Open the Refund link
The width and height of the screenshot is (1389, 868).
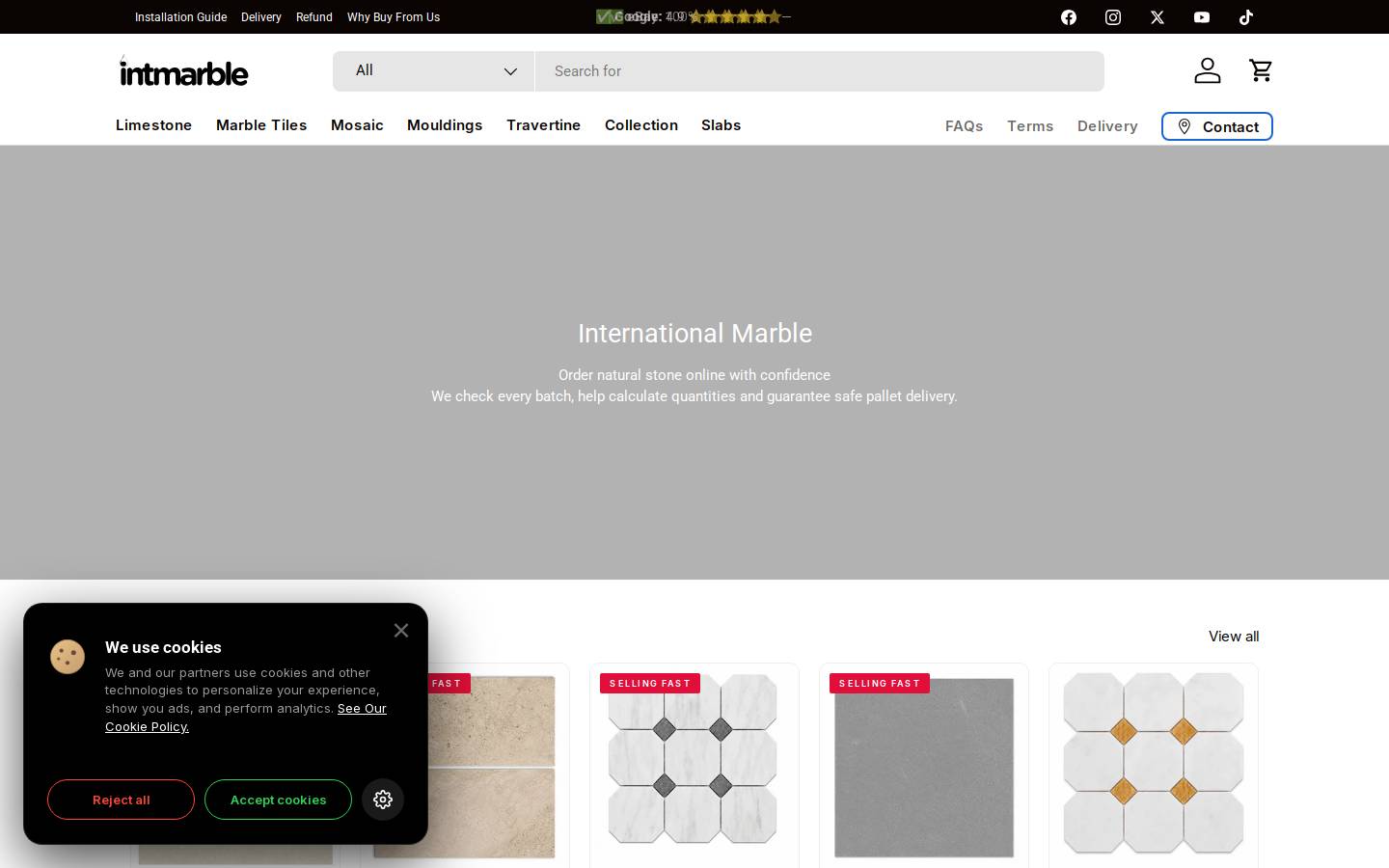pos(314,17)
